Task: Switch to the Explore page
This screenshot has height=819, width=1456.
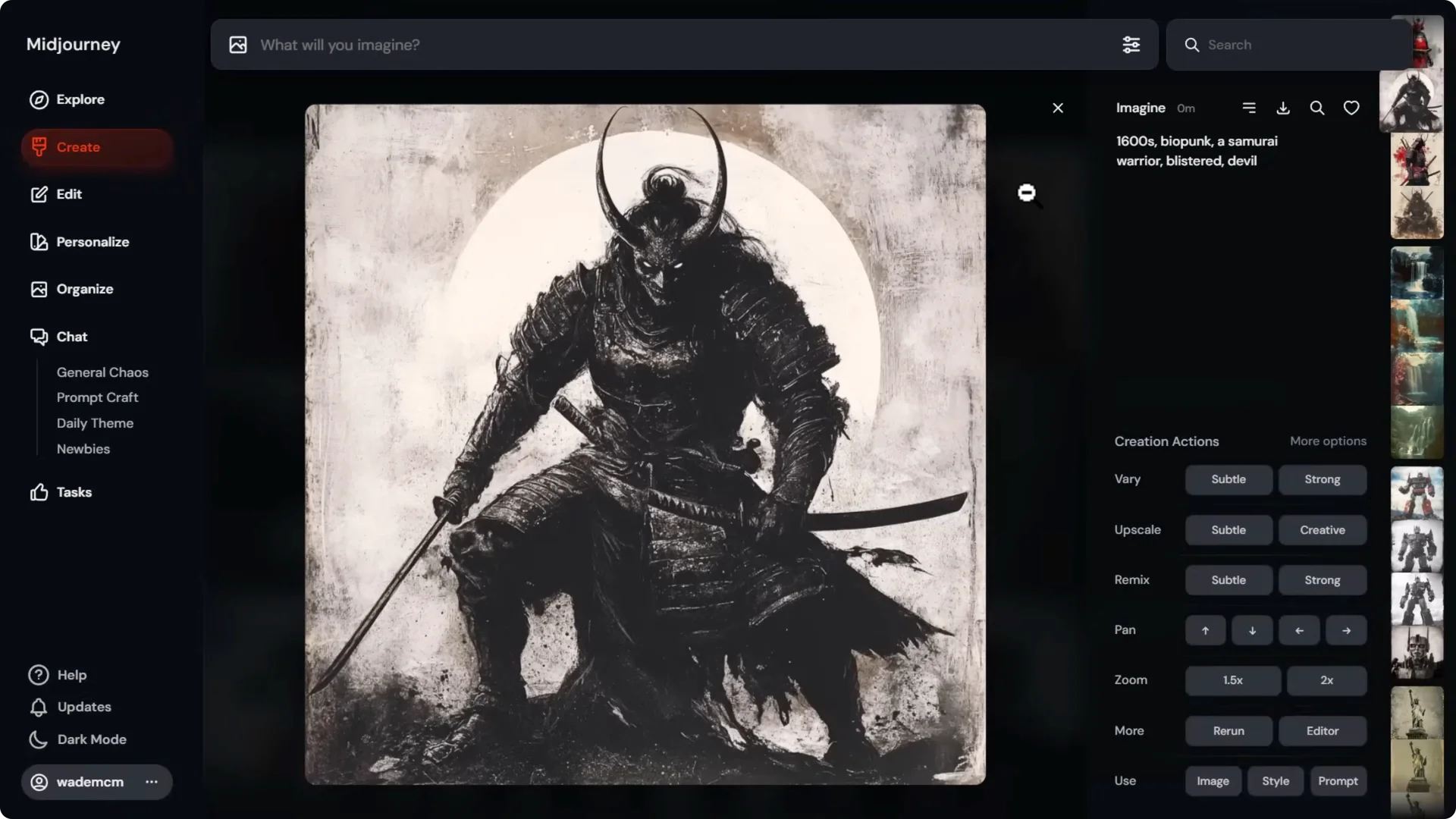Action: (80, 99)
